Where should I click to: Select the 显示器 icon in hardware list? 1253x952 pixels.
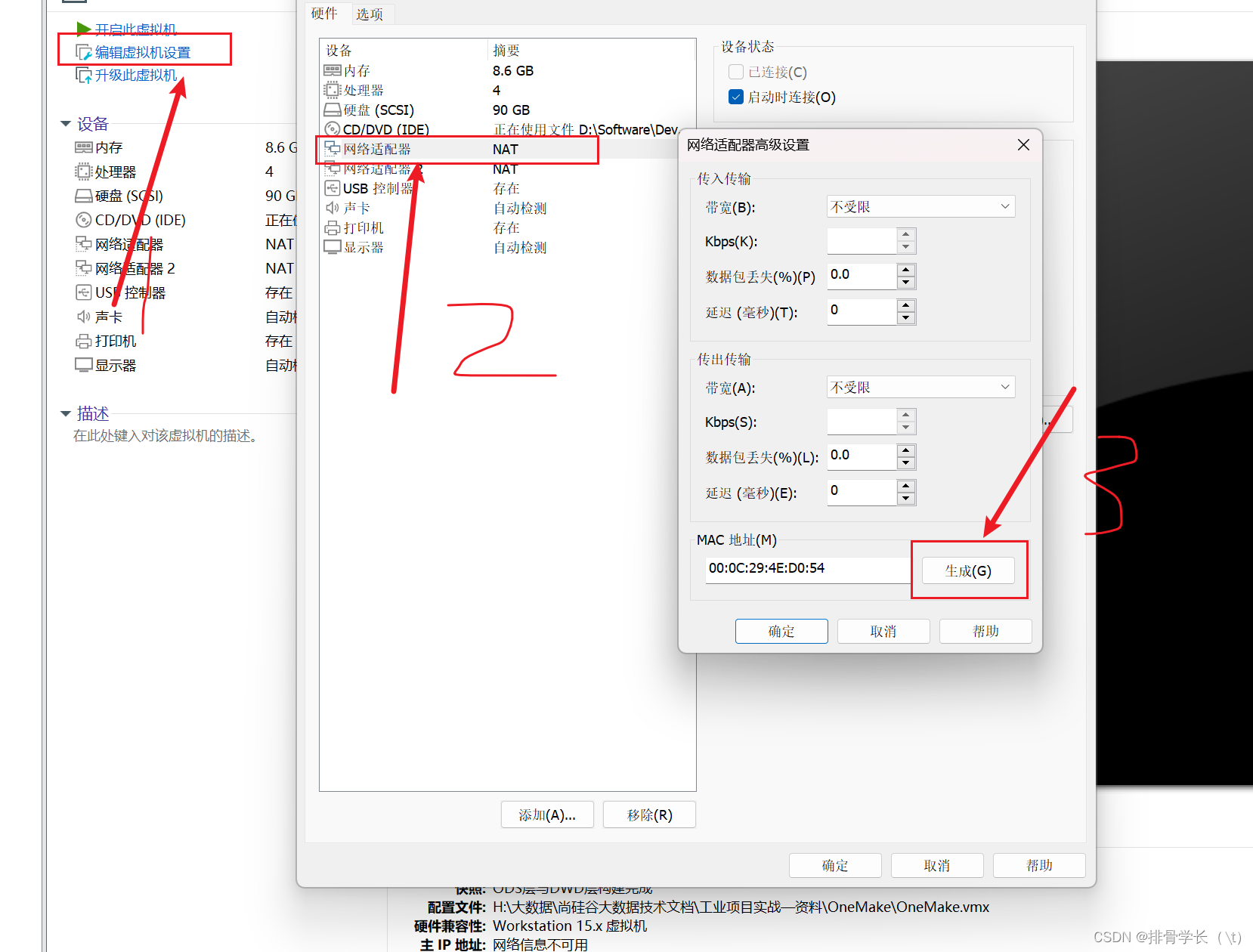[333, 247]
